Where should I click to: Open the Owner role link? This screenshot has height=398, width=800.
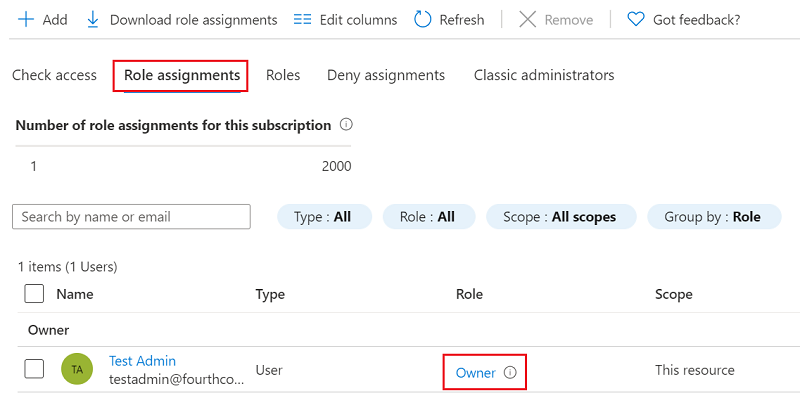click(476, 373)
